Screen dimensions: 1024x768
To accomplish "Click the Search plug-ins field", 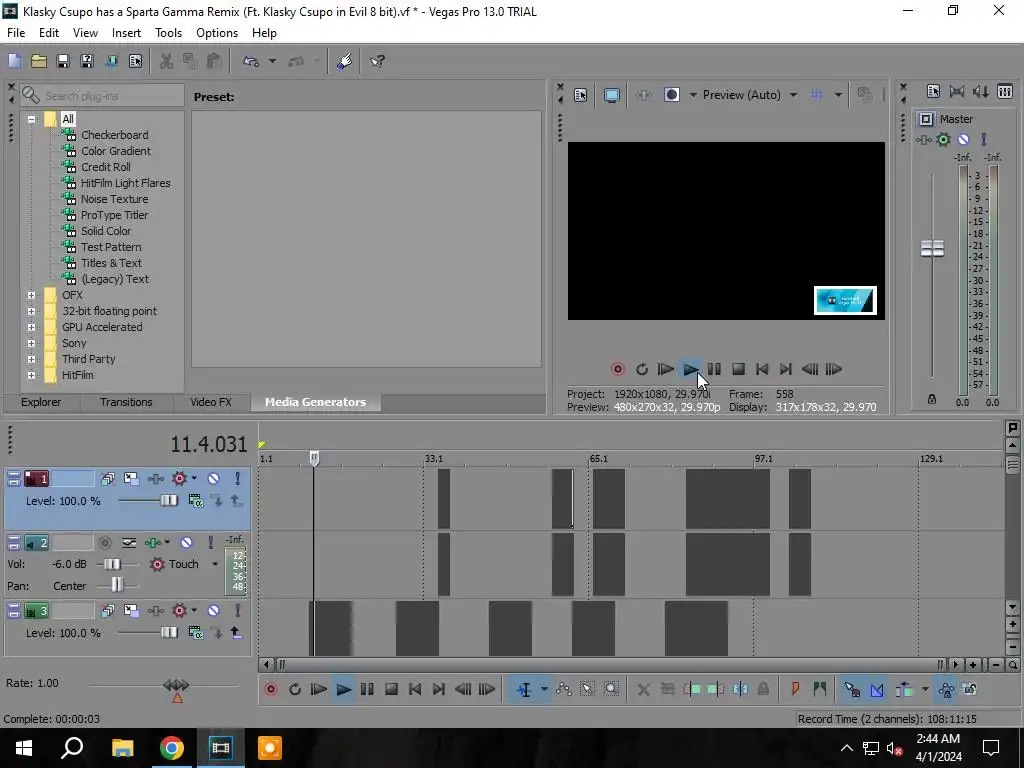I will (x=102, y=95).
